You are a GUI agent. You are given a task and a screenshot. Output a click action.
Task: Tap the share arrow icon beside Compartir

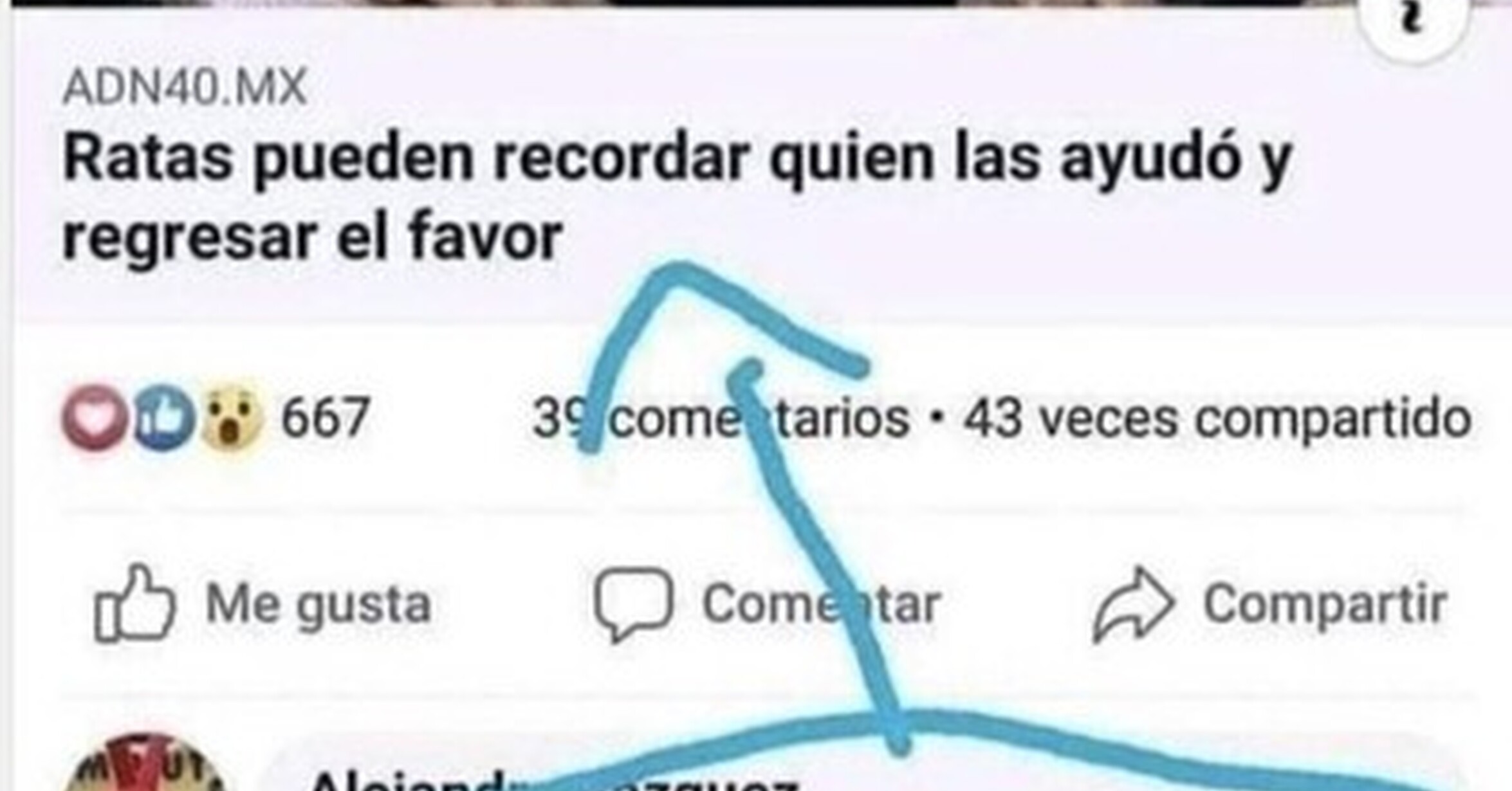click(x=1134, y=605)
